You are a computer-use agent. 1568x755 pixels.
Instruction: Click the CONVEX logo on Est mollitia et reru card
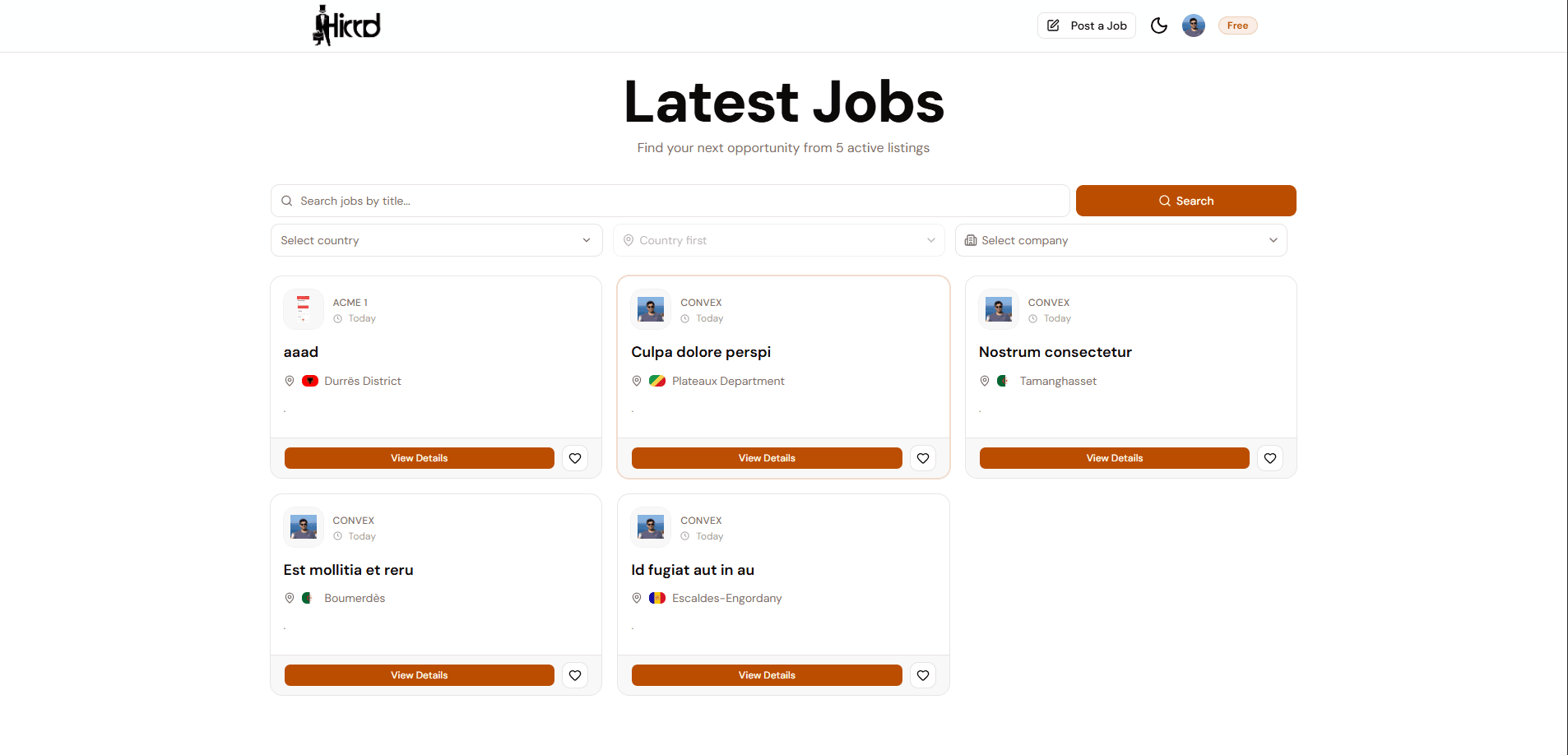304,527
